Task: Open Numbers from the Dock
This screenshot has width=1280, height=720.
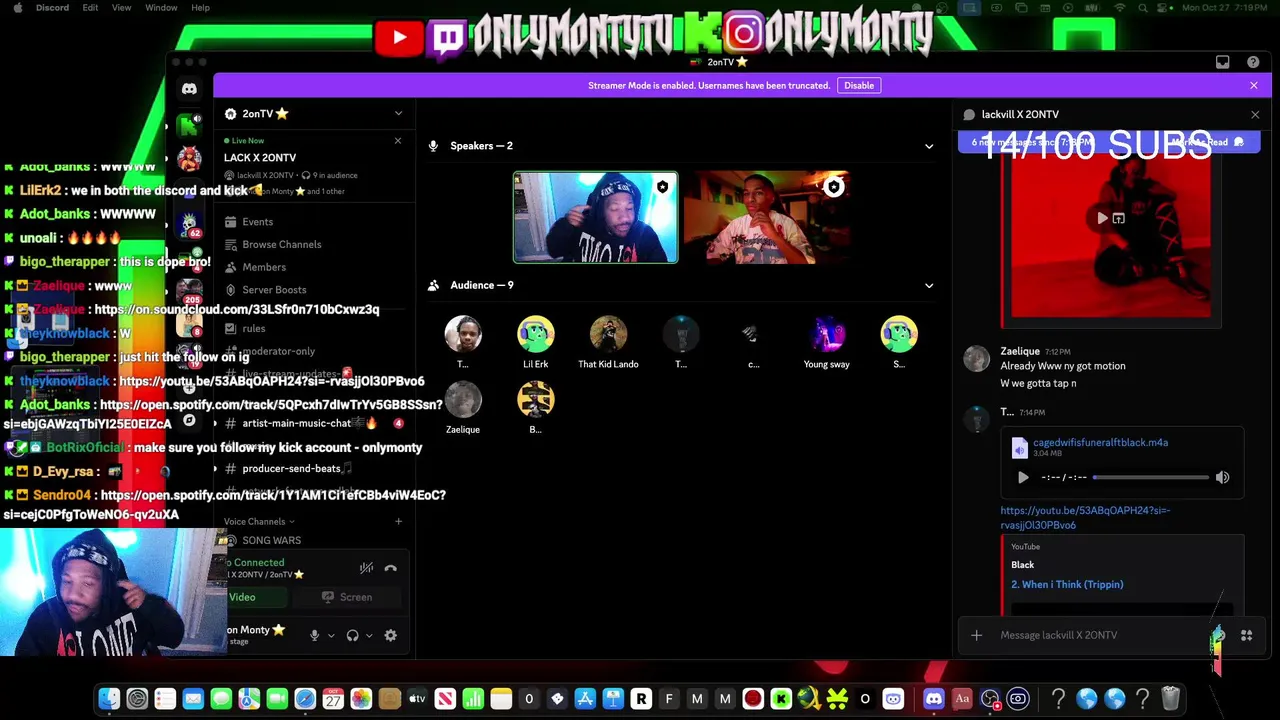Action: [473, 699]
